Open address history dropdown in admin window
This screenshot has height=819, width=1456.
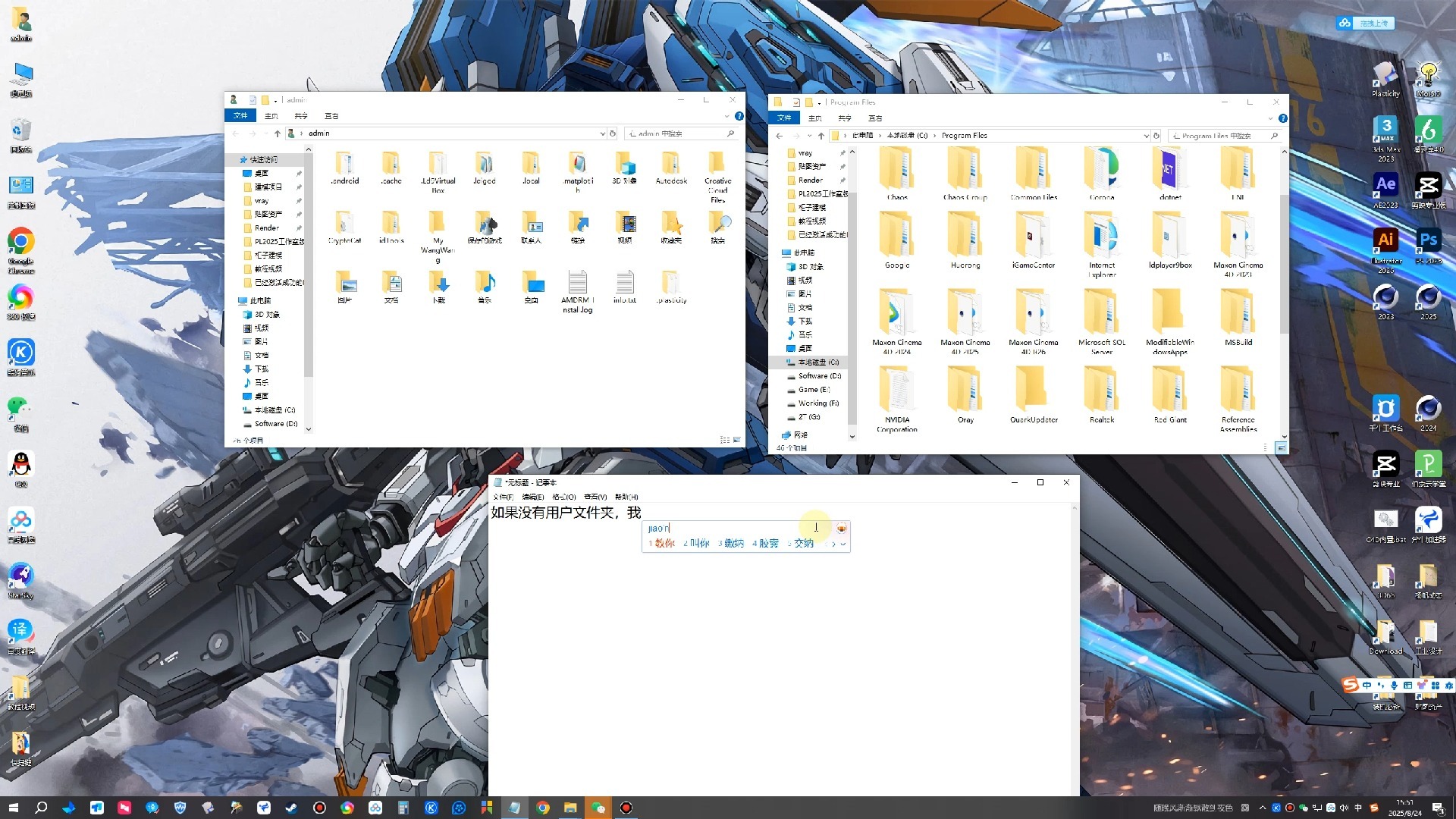(602, 133)
